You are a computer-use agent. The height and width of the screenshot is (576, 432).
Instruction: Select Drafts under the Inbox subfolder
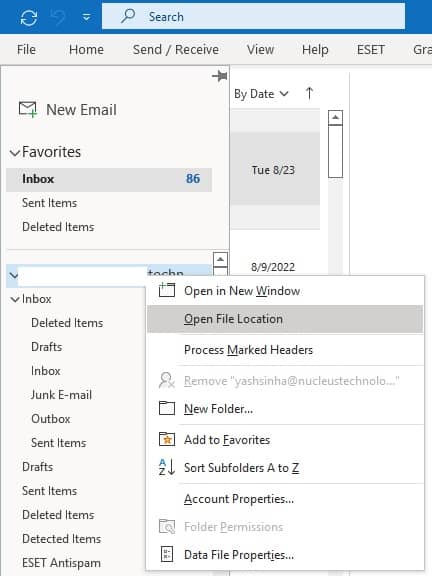(x=46, y=347)
